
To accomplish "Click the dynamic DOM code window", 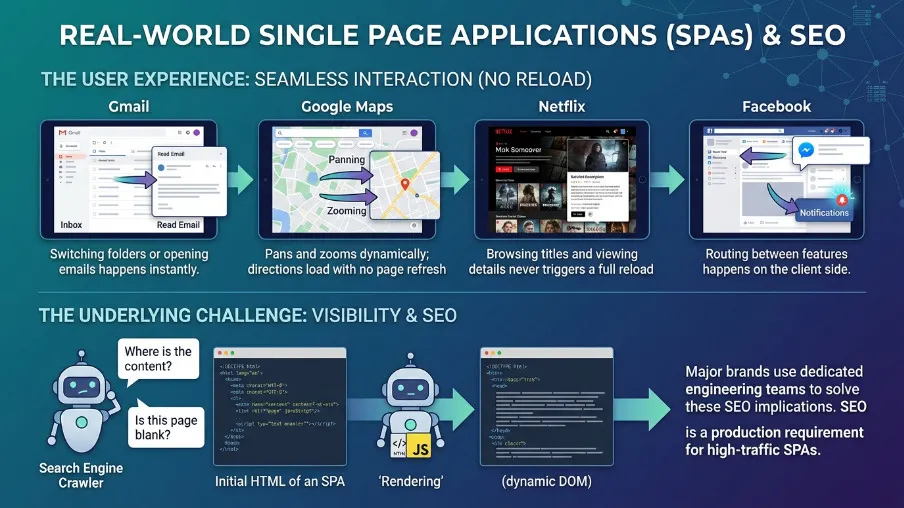I will click(547, 407).
